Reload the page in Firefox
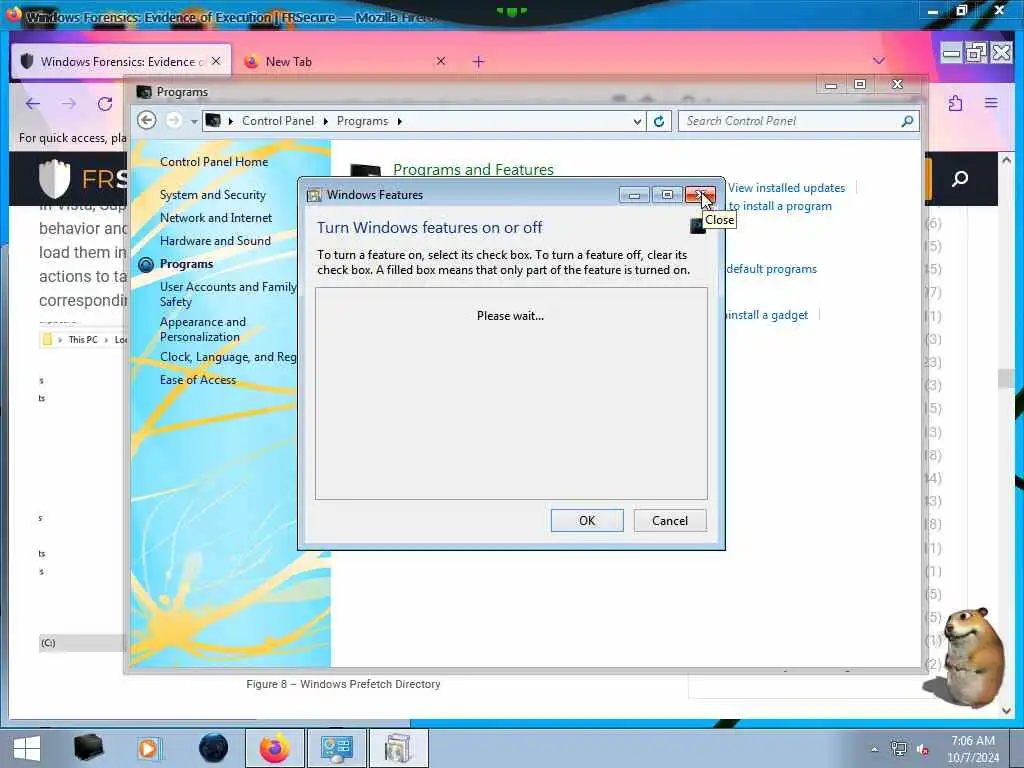 [104, 103]
